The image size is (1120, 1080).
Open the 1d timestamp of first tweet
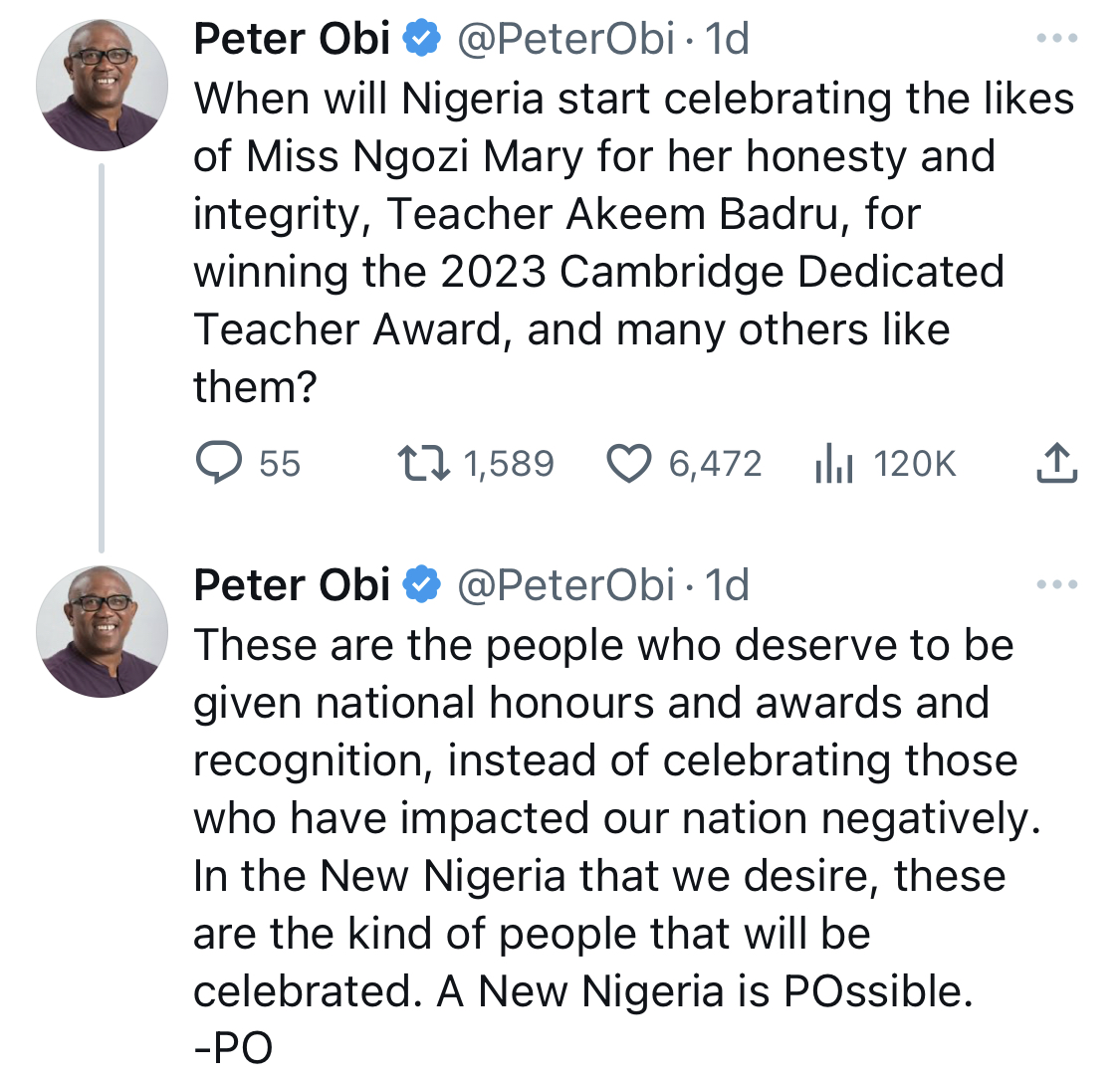coord(727,39)
